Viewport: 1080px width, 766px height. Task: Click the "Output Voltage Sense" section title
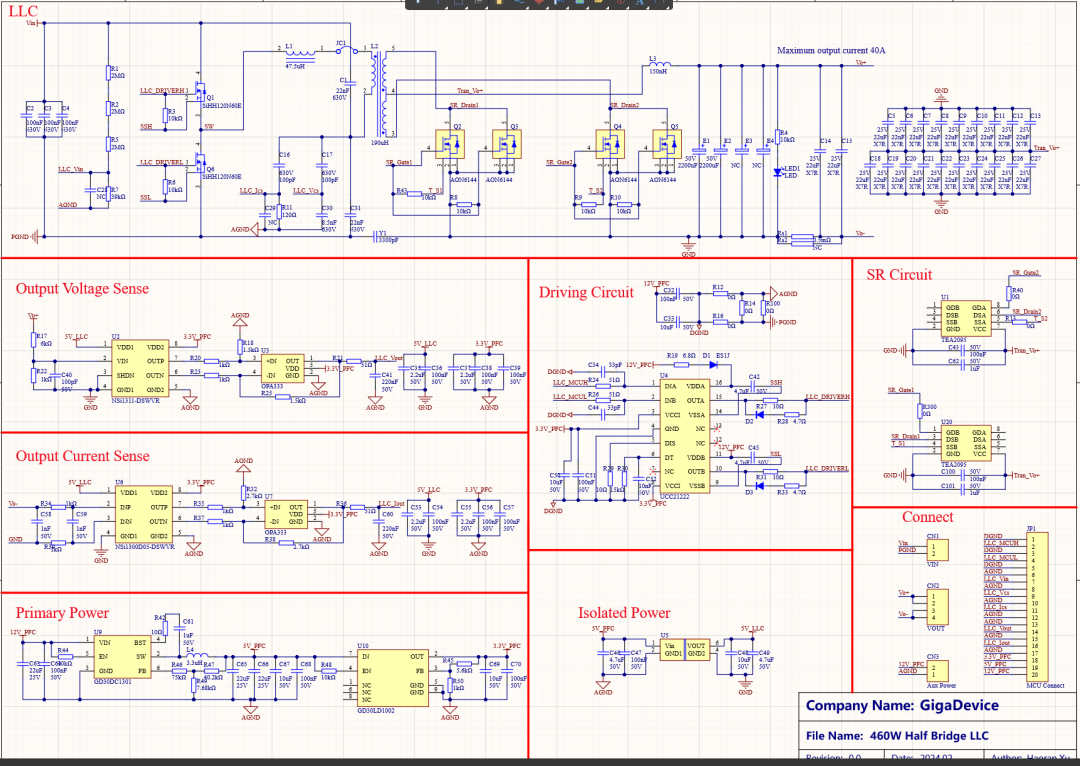[82, 289]
